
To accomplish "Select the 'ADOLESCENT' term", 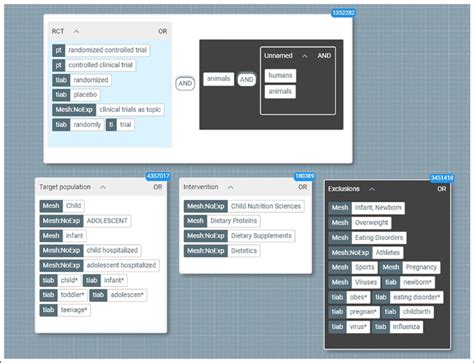I will click(x=107, y=221).
